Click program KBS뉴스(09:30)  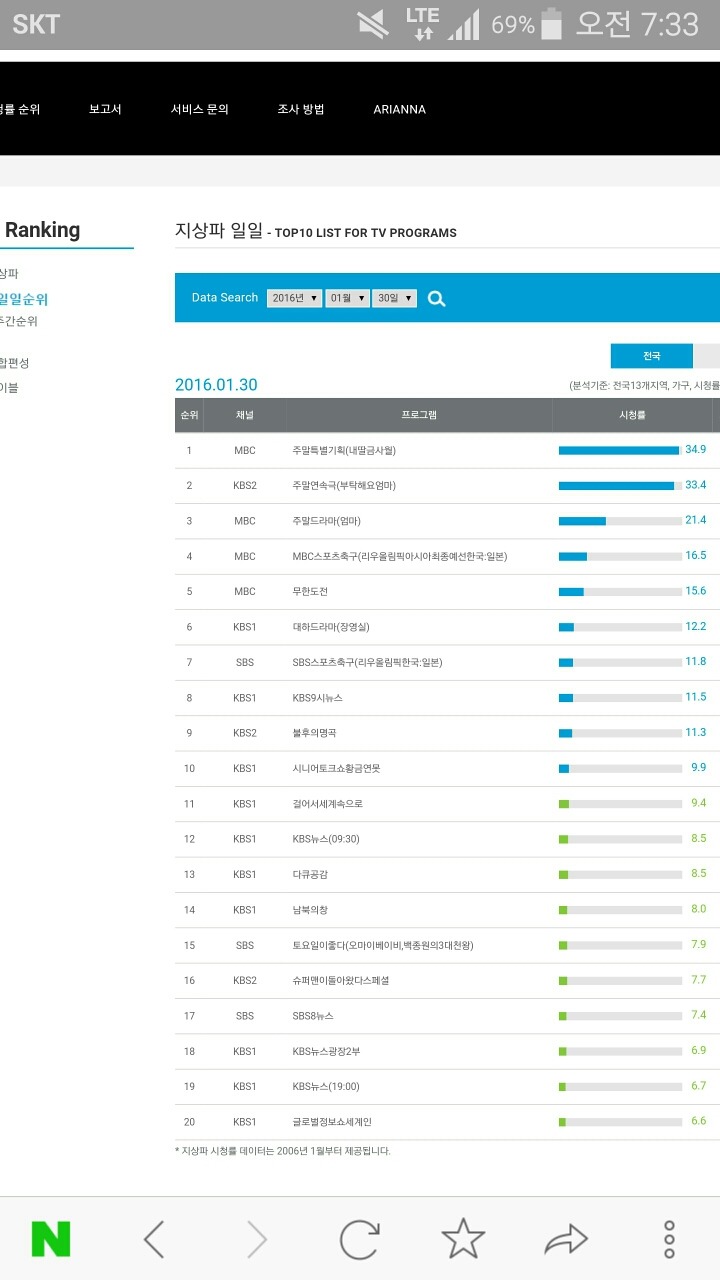click(326, 839)
